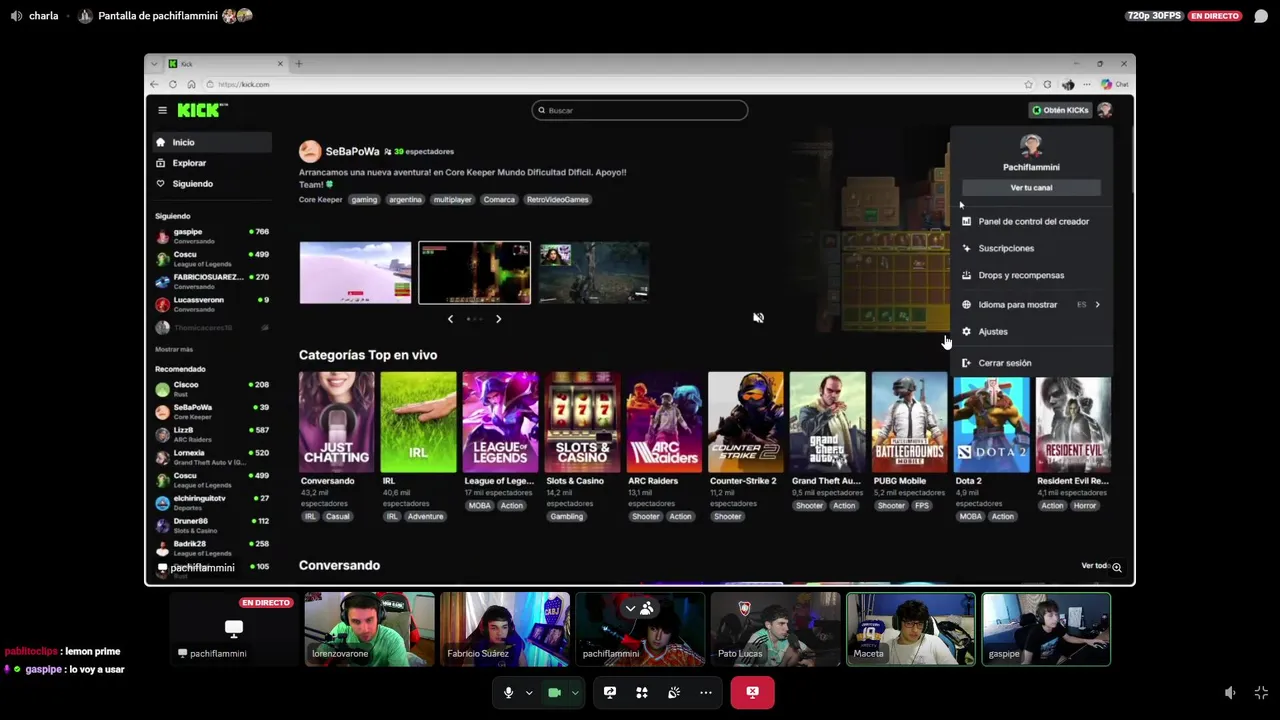
Task: Open elchiringuitotv recommended channel
Action: pyautogui.click(x=212, y=502)
